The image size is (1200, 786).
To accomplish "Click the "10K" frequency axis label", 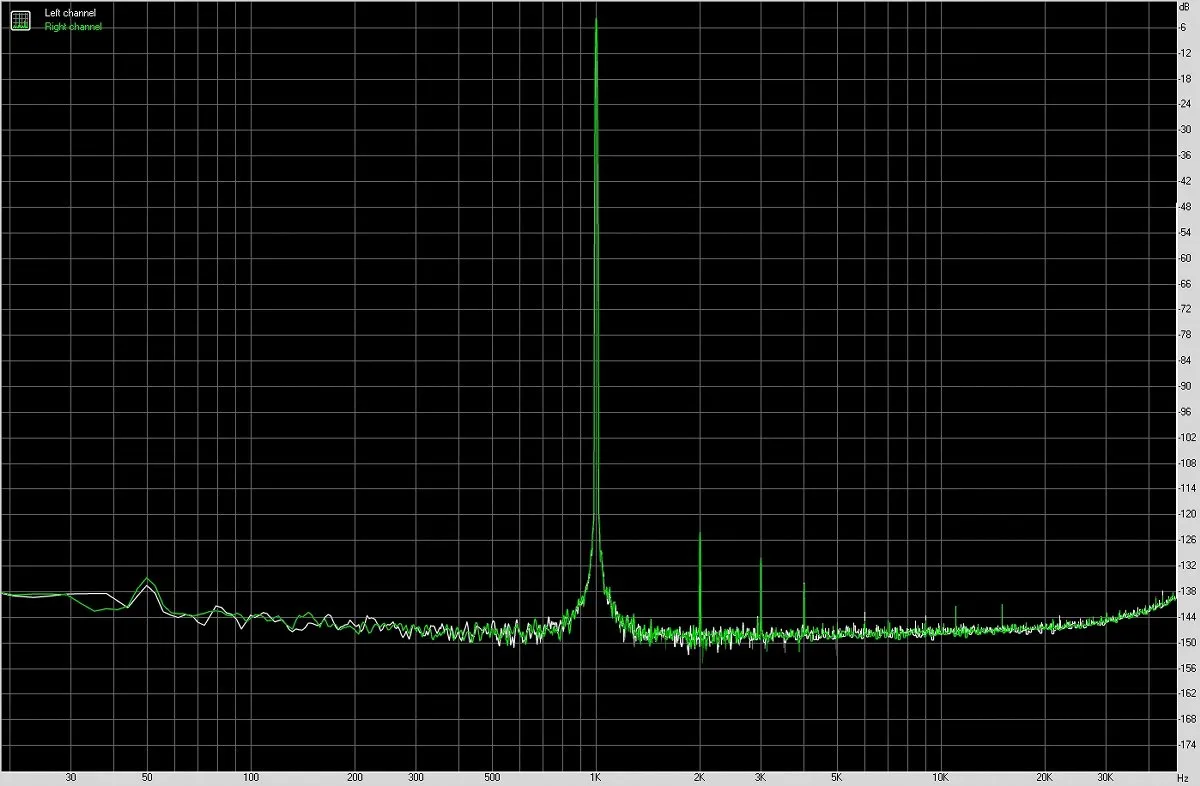I will 941,776.
